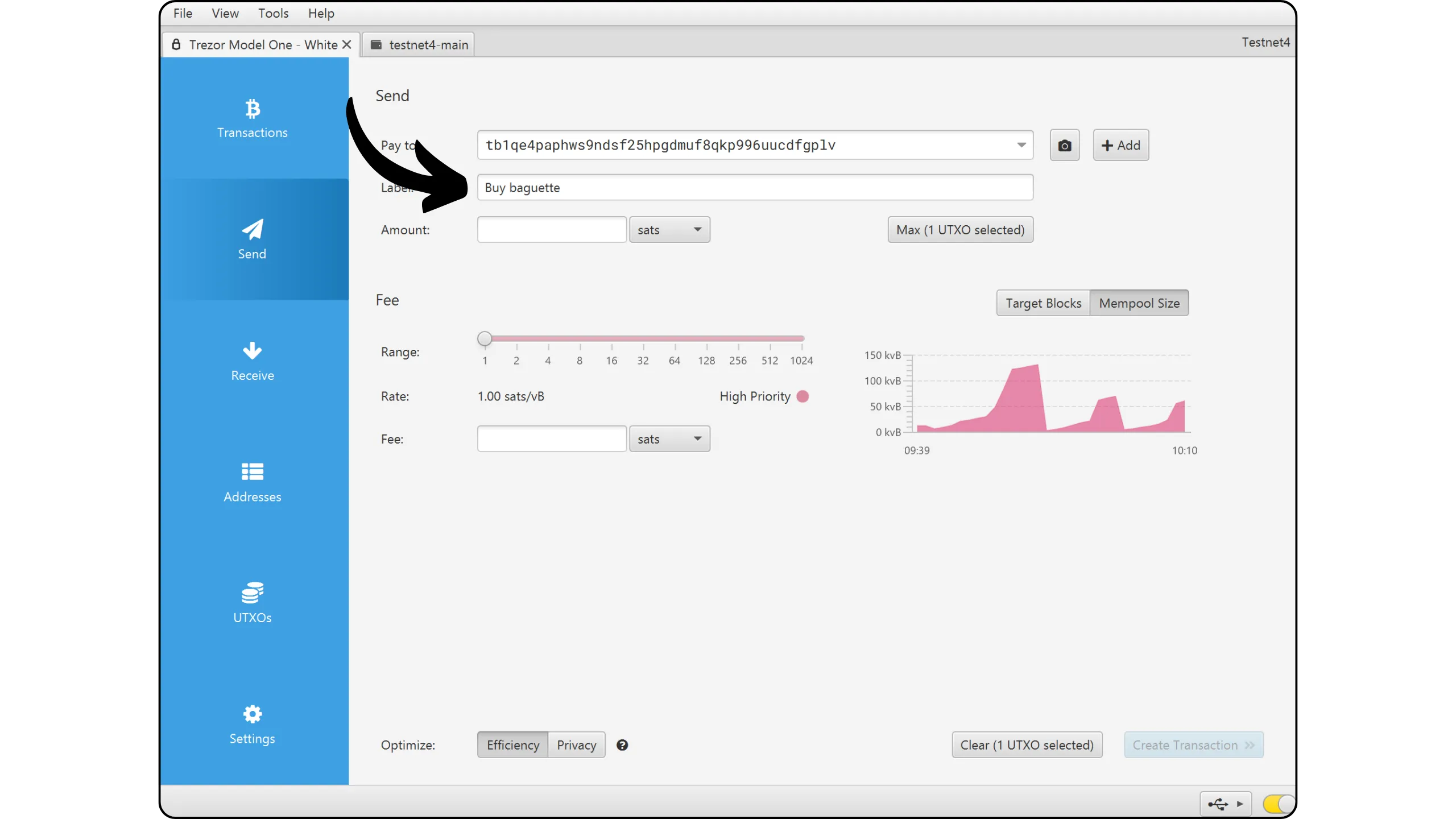Click the USB connection status icon
The image size is (1456, 819).
point(1218,804)
